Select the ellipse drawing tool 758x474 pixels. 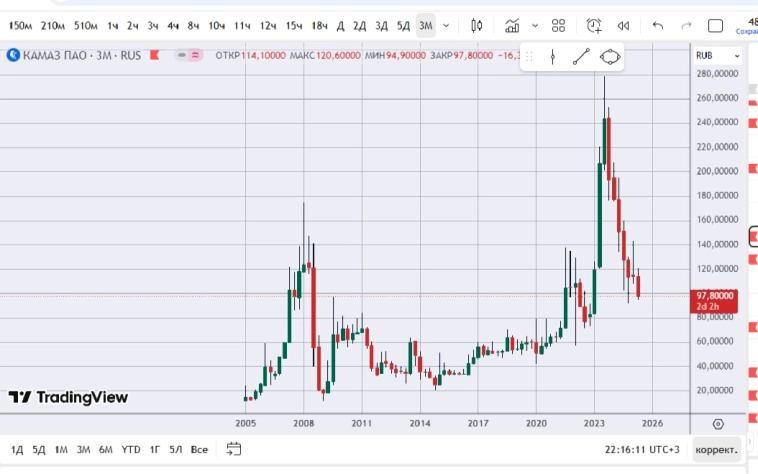[x=610, y=57]
